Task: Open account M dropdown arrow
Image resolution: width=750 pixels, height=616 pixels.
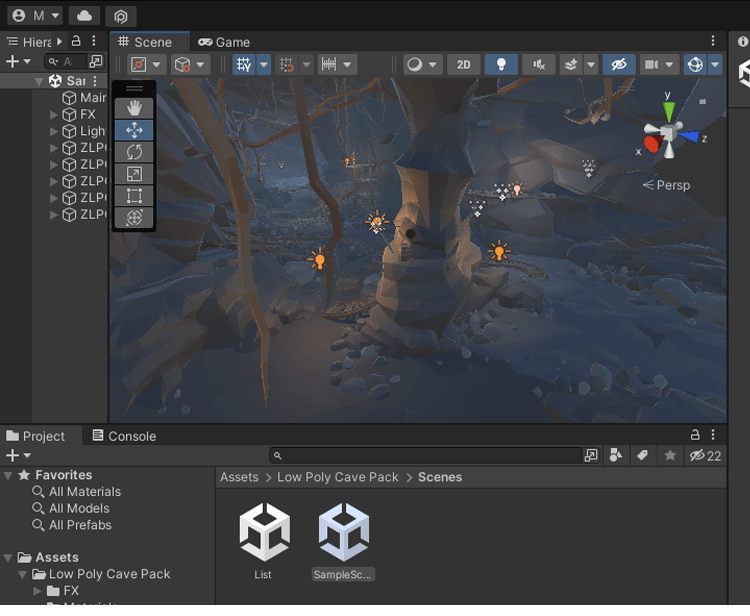Action: (55, 16)
